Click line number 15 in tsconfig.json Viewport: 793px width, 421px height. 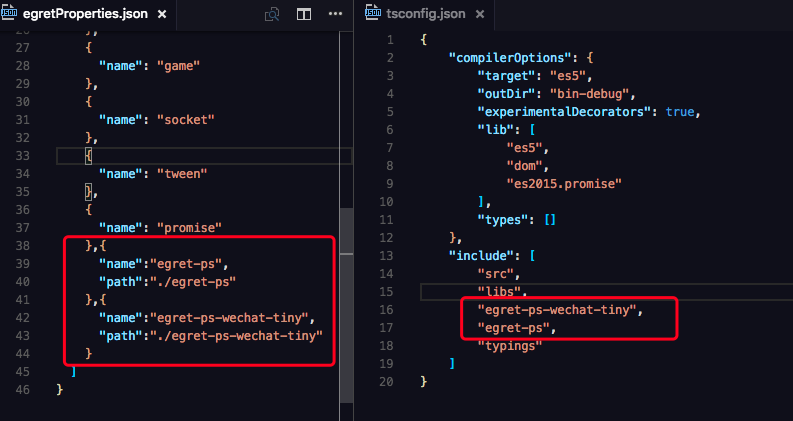tap(386, 291)
